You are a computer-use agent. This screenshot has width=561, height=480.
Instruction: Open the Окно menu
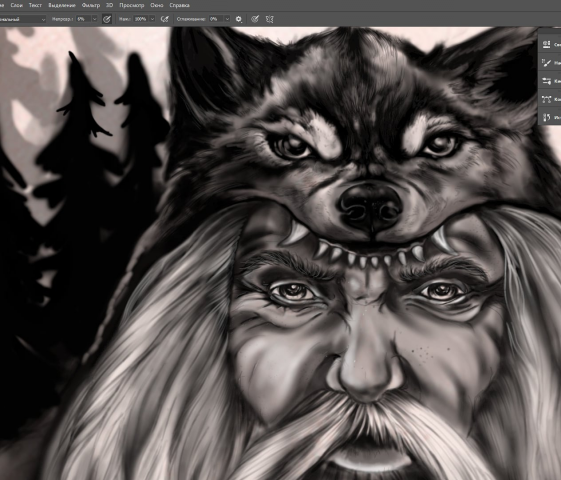[x=157, y=5]
